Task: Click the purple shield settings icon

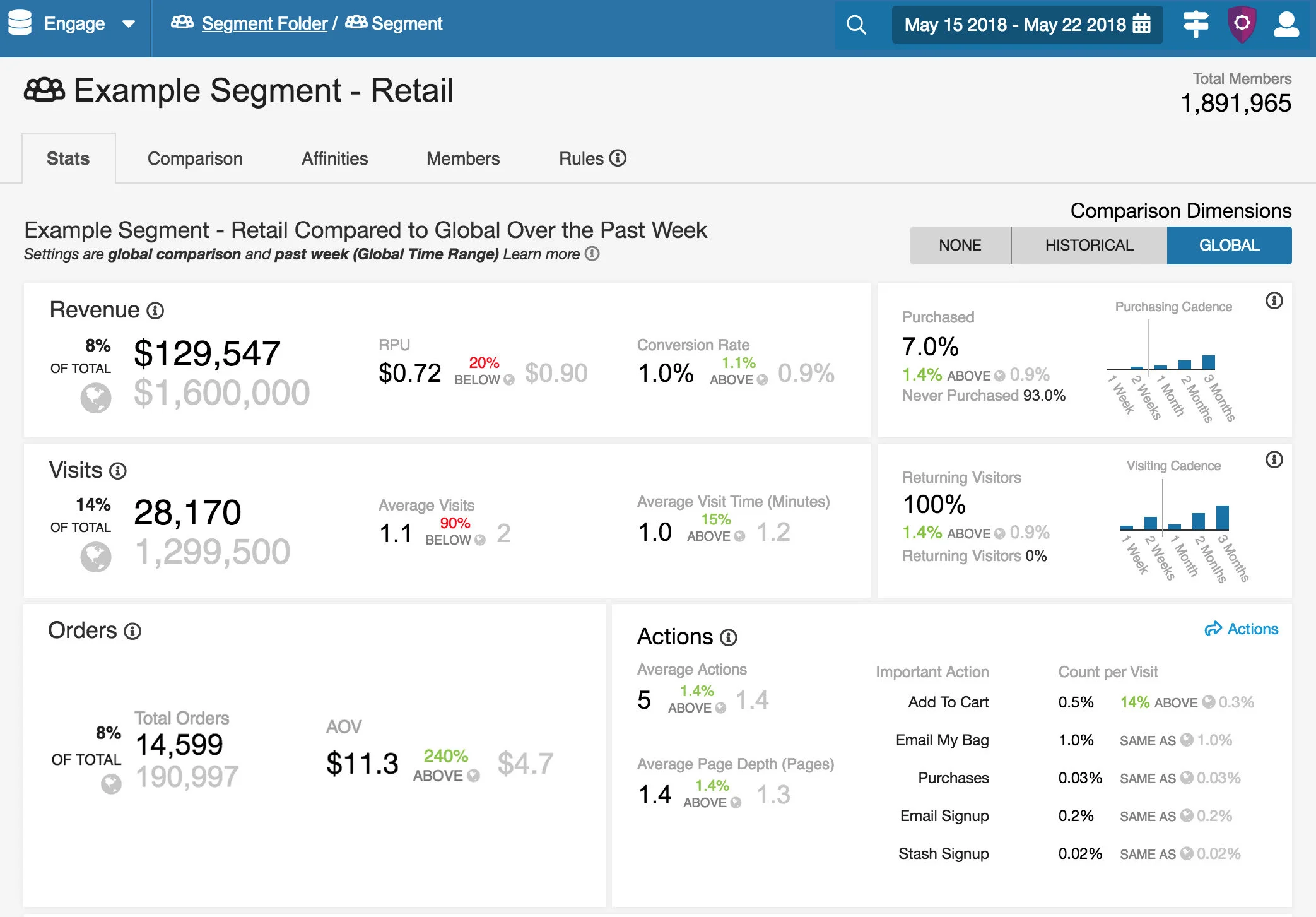Action: 1242,25
